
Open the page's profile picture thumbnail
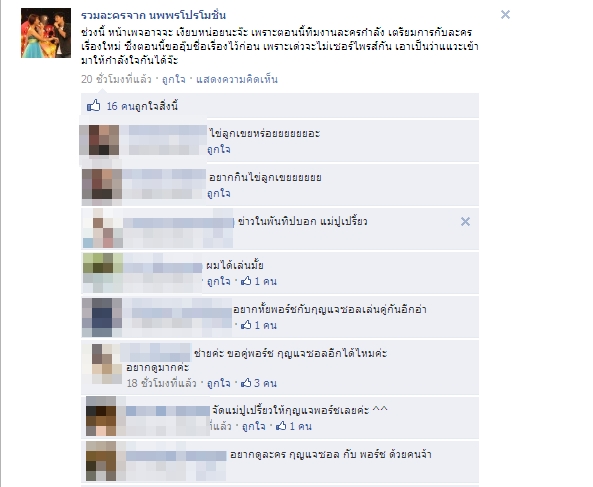tap(46, 33)
